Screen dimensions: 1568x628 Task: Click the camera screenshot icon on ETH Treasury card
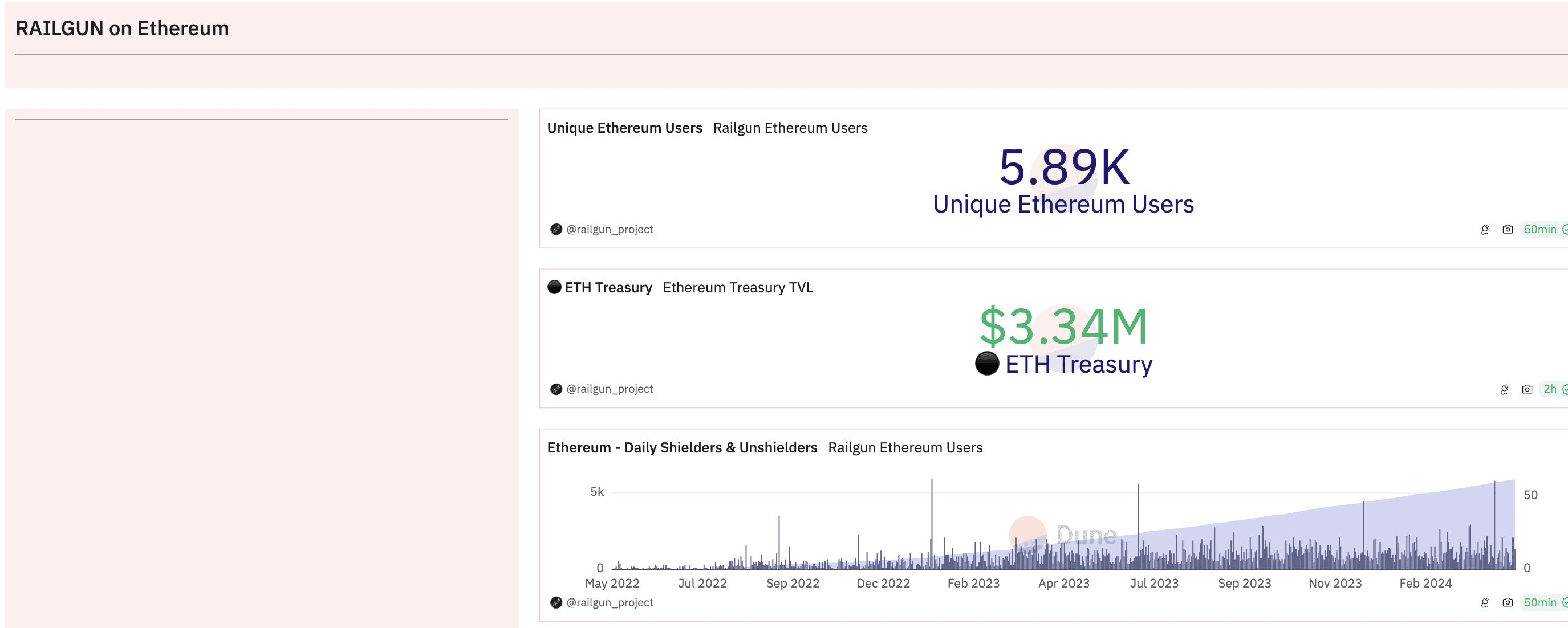coord(1526,389)
